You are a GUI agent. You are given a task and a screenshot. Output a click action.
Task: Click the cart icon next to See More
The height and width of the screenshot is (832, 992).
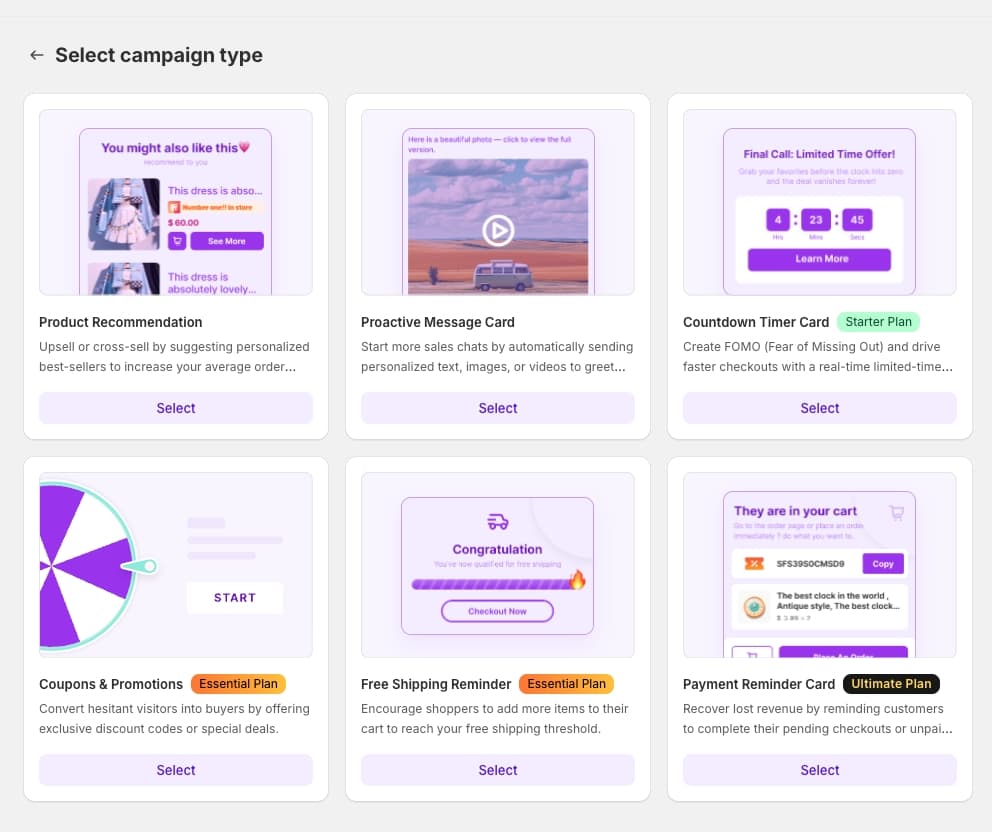pos(177,241)
